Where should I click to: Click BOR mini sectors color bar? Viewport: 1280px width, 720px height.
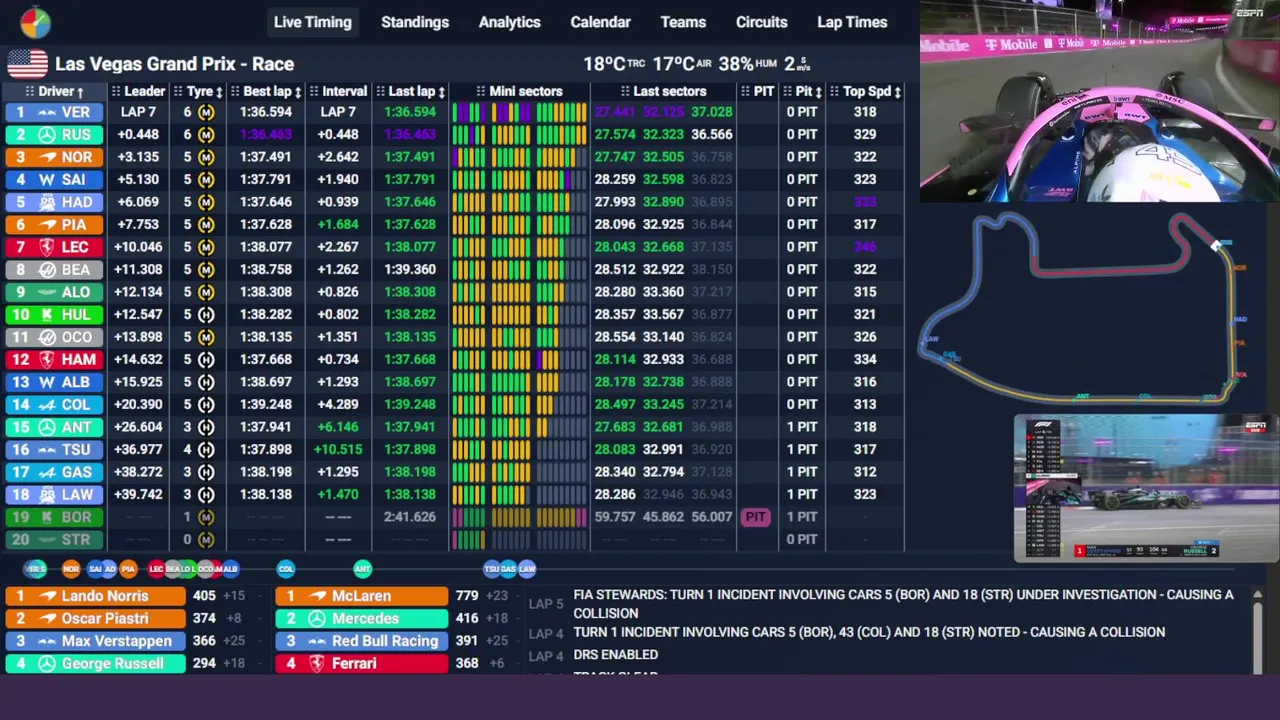519,517
